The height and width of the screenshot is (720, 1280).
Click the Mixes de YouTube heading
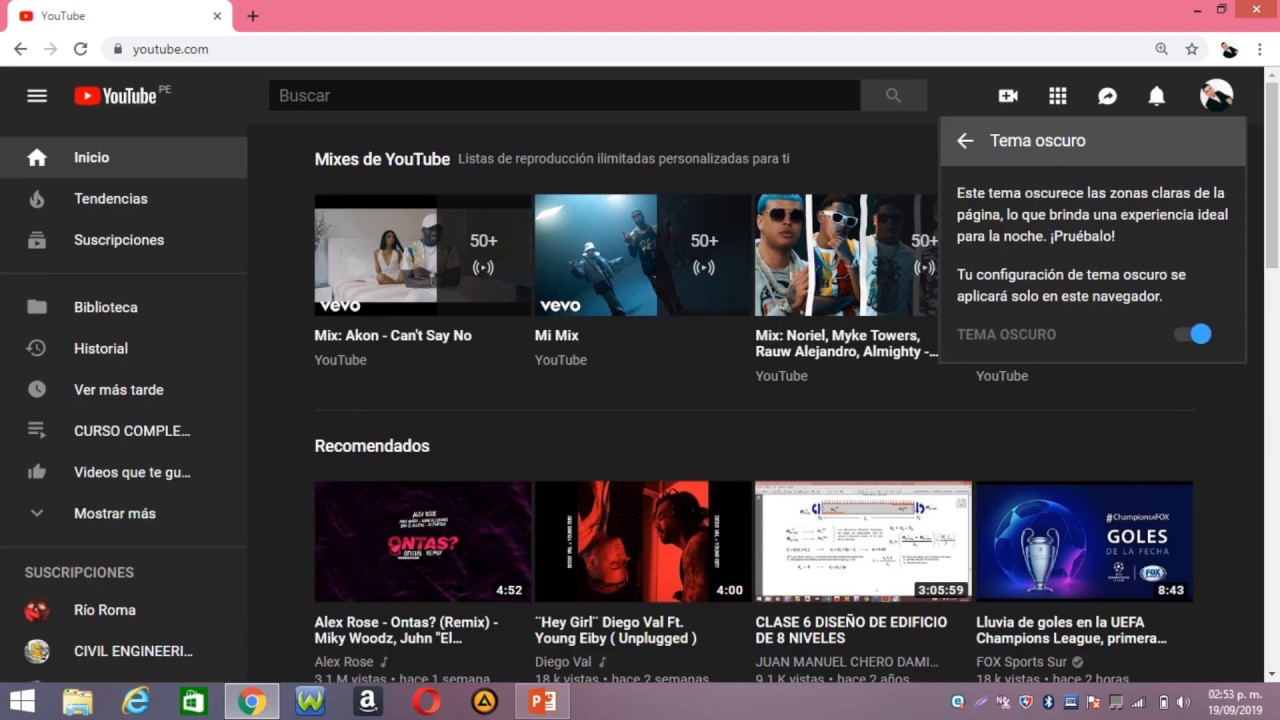(x=382, y=159)
